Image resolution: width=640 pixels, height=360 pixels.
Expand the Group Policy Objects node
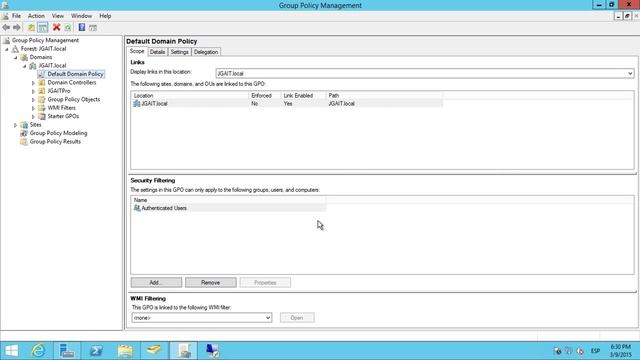click(33, 100)
